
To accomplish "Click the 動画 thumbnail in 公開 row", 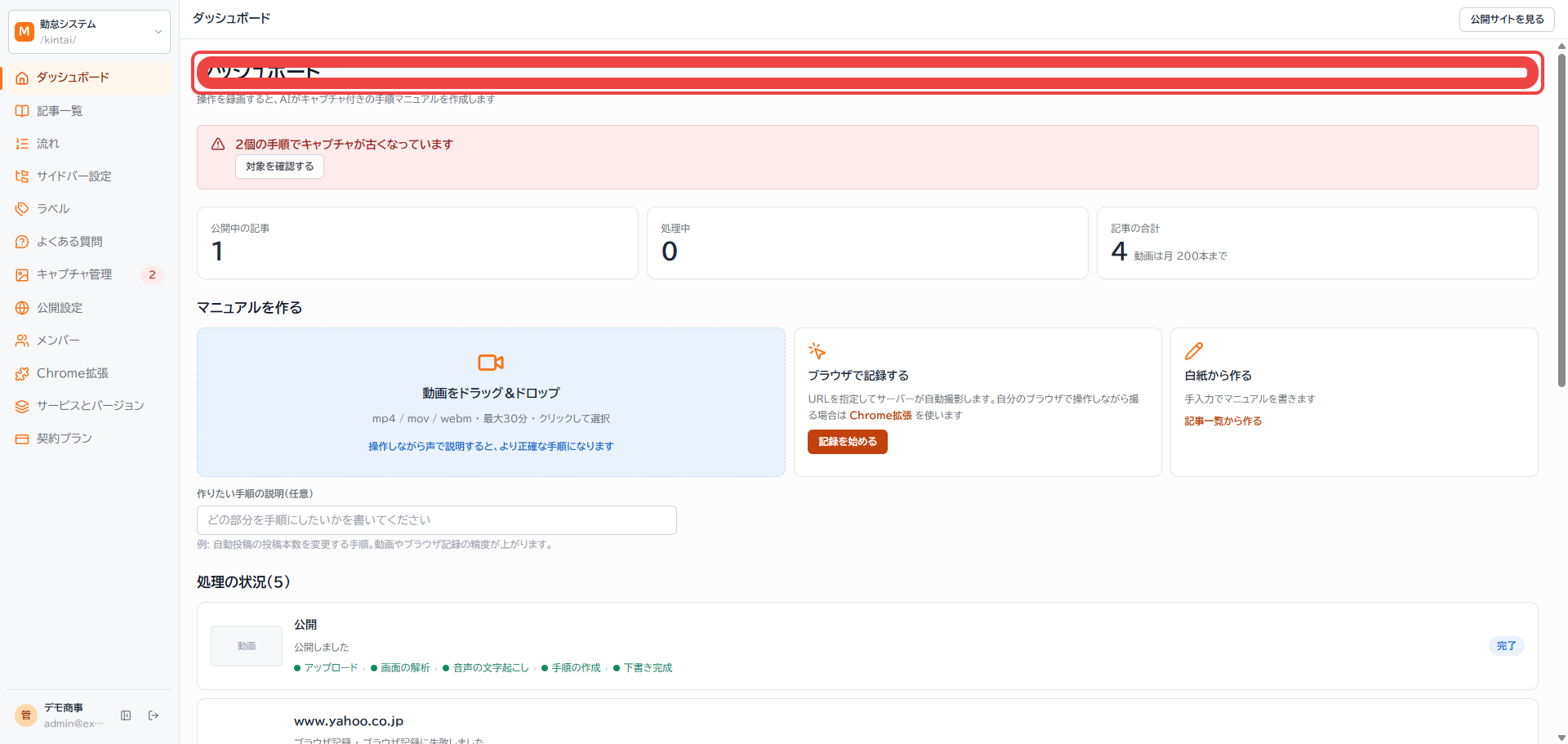I will [x=247, y=646].
